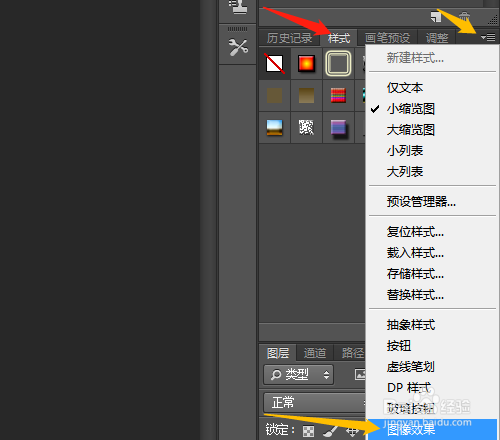
Task: Choose 载入样式... menu entry
Action: 415,253
